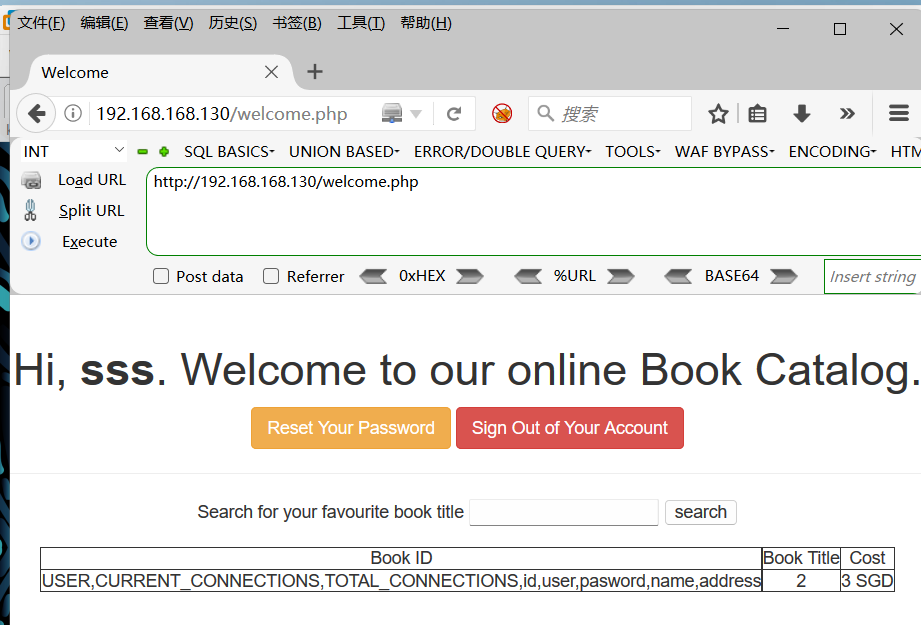921x625 pixels.
Task: Click the Split URL scissors icon
Action: [30, 210]
